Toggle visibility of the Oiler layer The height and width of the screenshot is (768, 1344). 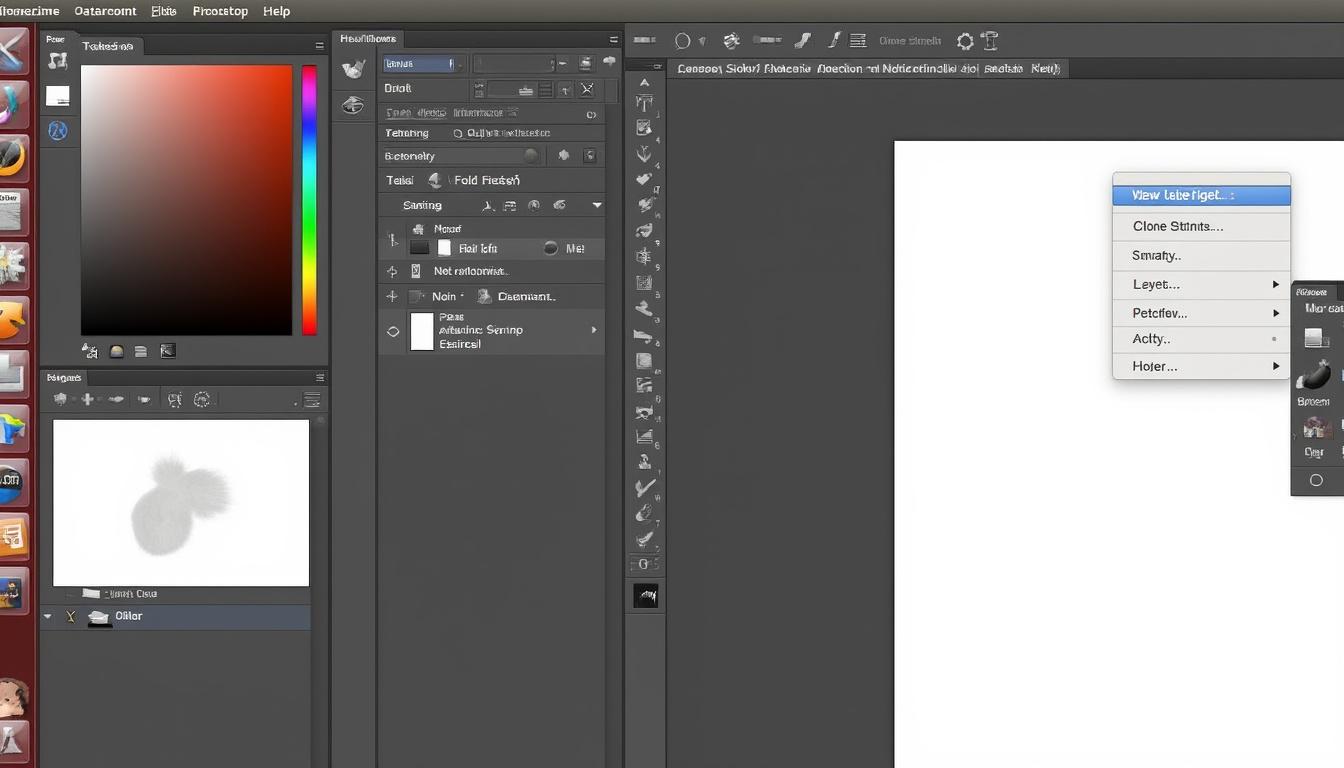tap(70, 616)
